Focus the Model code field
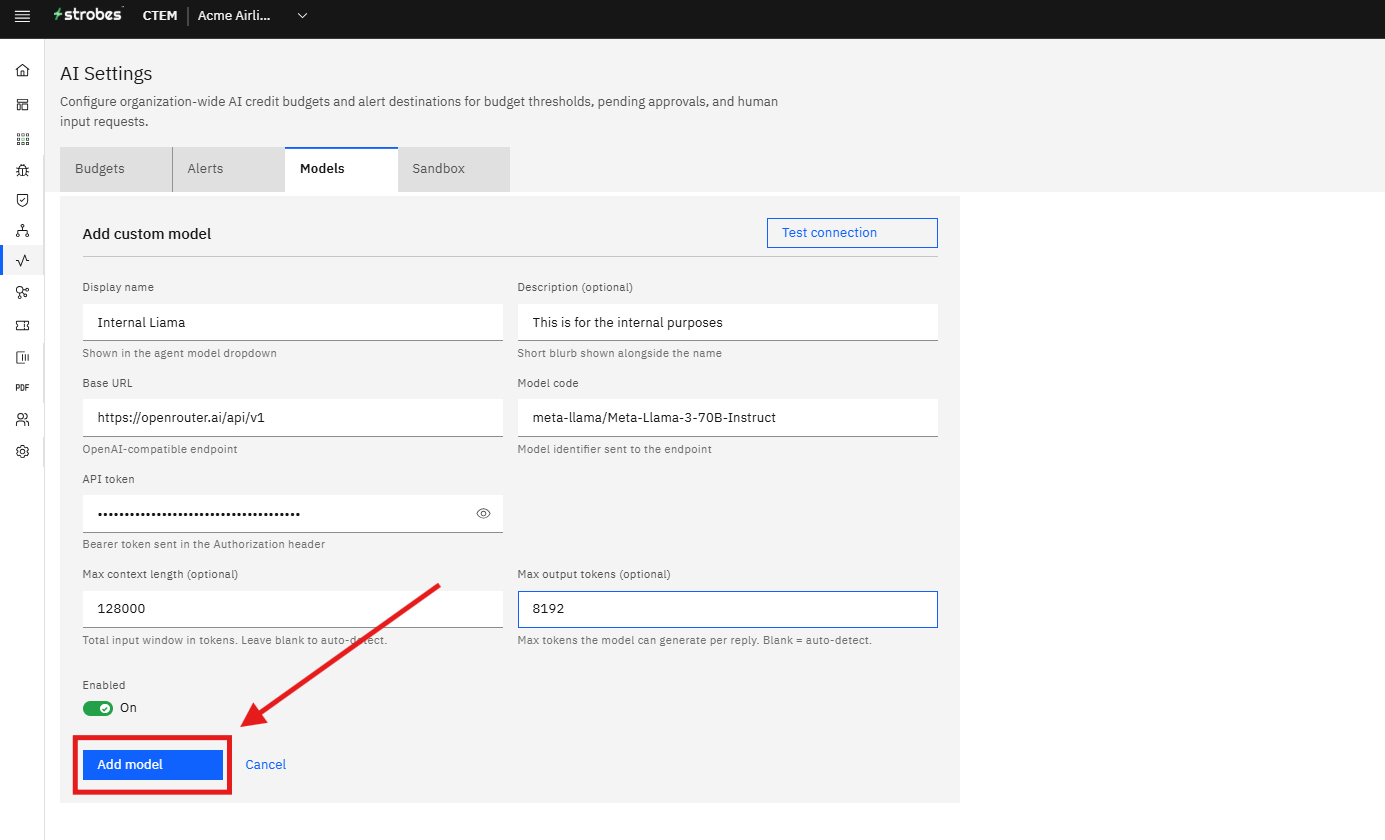Viewport: 1385px width, 840px height. [x=728, y=418]
